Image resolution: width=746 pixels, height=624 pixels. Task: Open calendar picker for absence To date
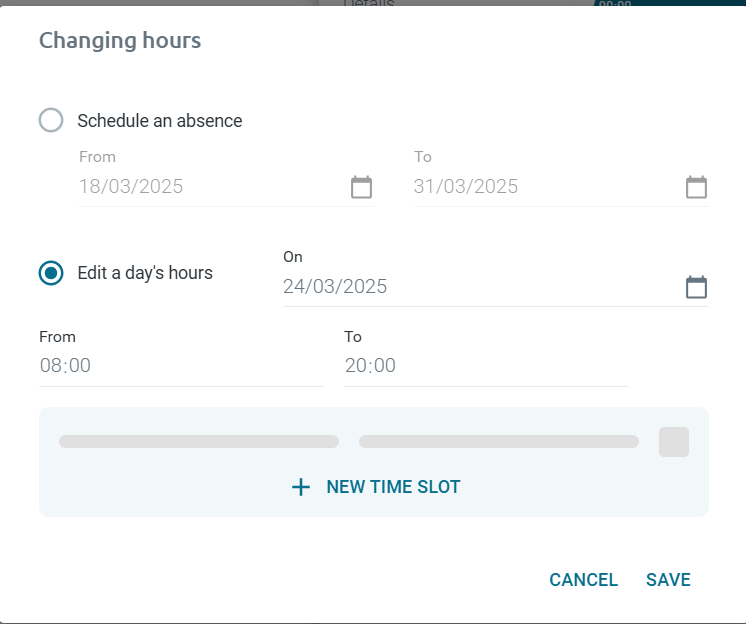point(696,187)
